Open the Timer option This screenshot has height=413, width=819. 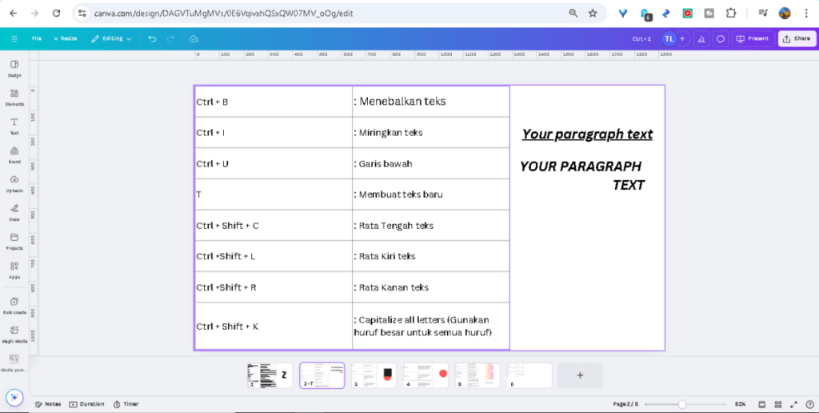click(x=126, y=404)
